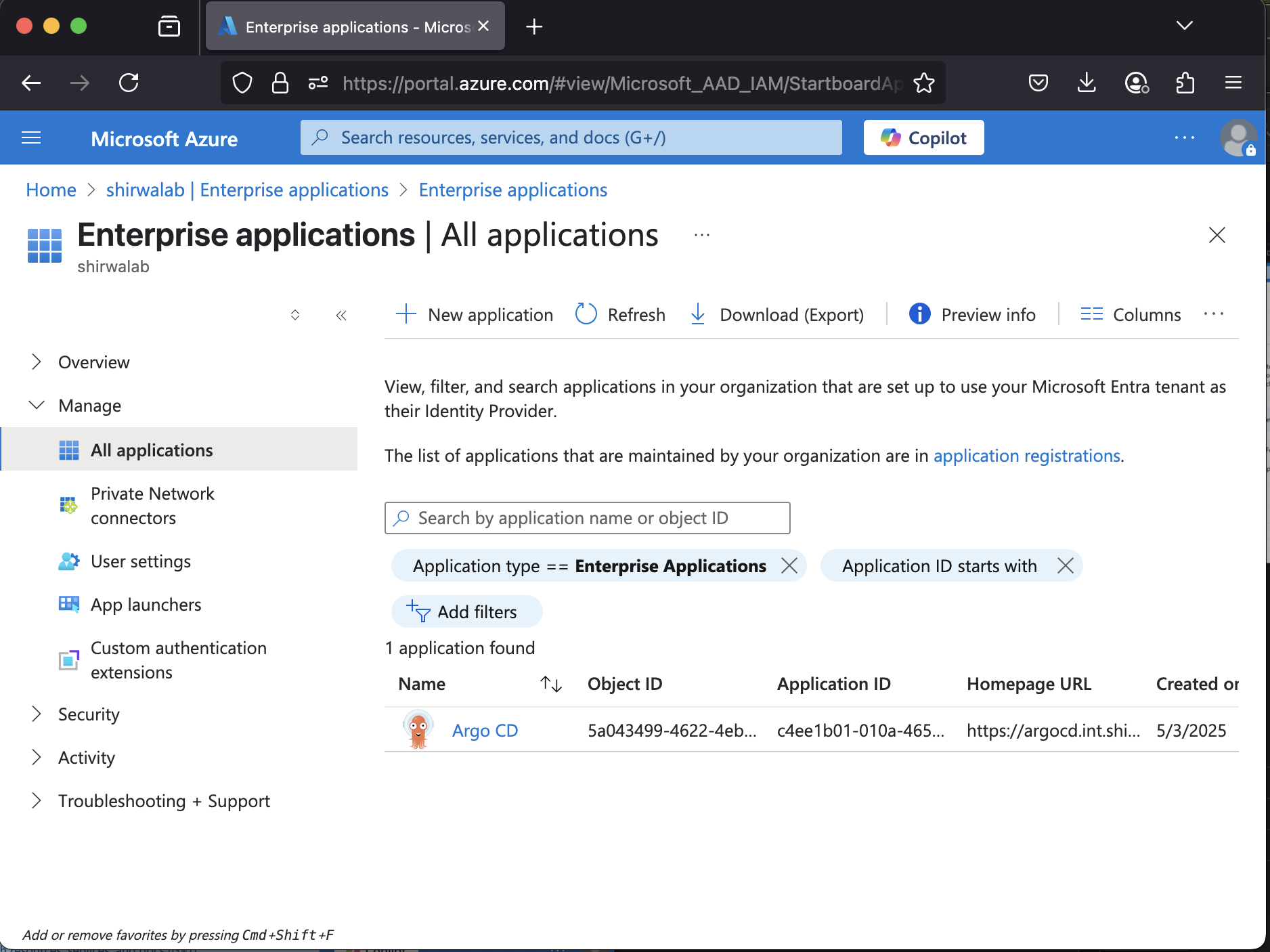Open the command bar overflow ellipsis

tap(1214, 314)
